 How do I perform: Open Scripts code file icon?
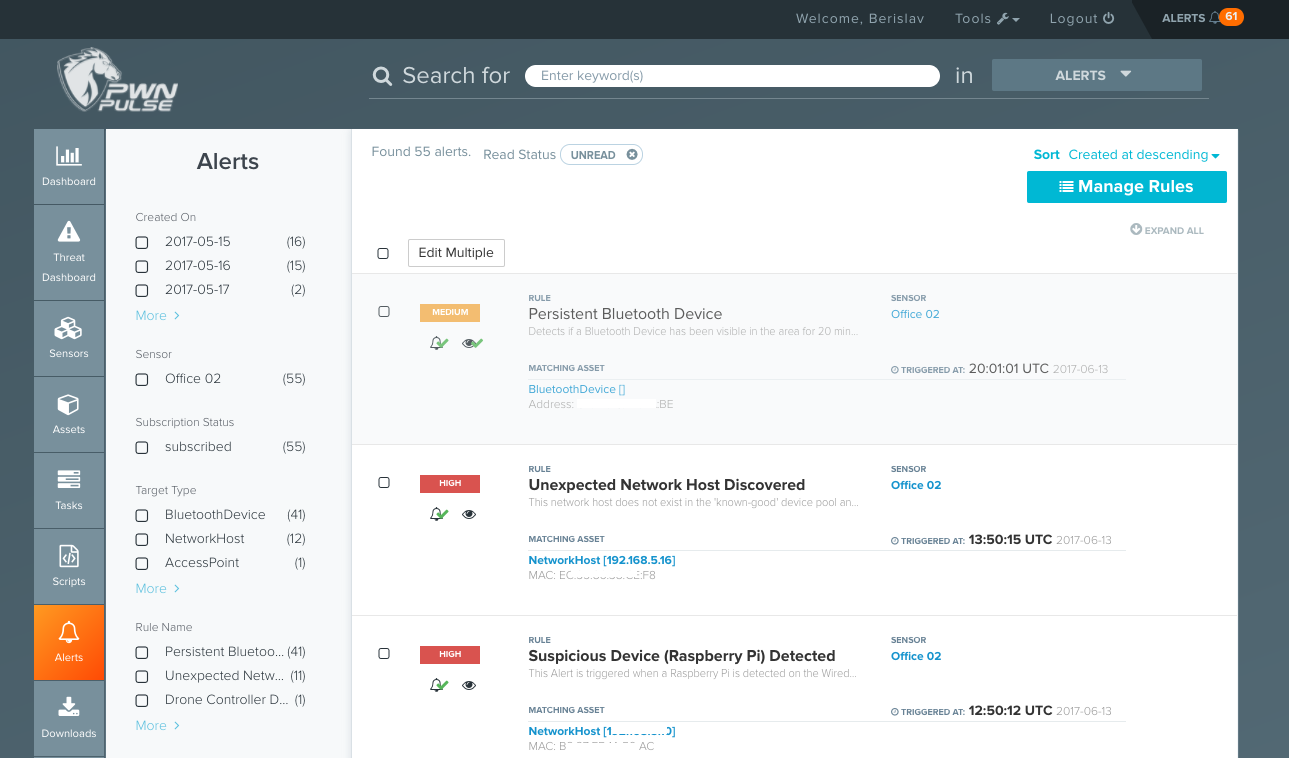(68, 556)
